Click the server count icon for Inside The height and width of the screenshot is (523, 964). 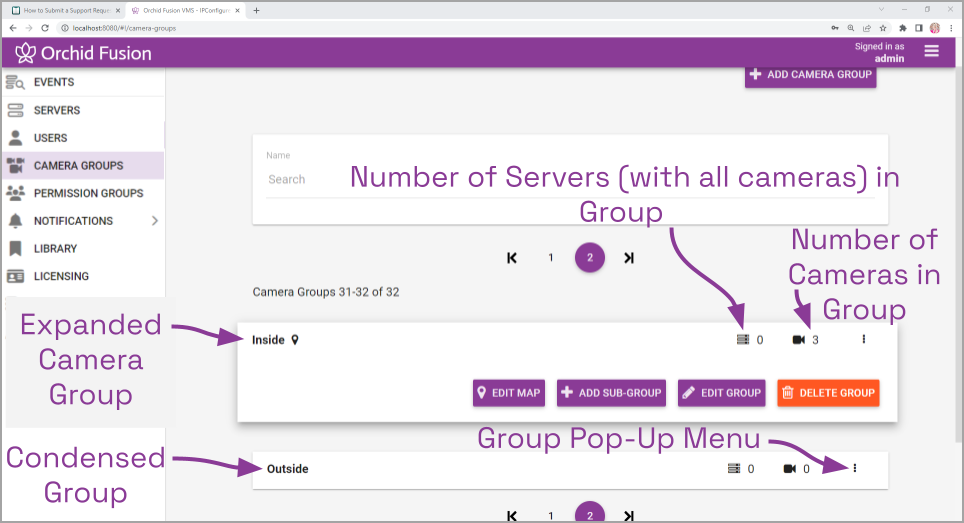point(743,340)
